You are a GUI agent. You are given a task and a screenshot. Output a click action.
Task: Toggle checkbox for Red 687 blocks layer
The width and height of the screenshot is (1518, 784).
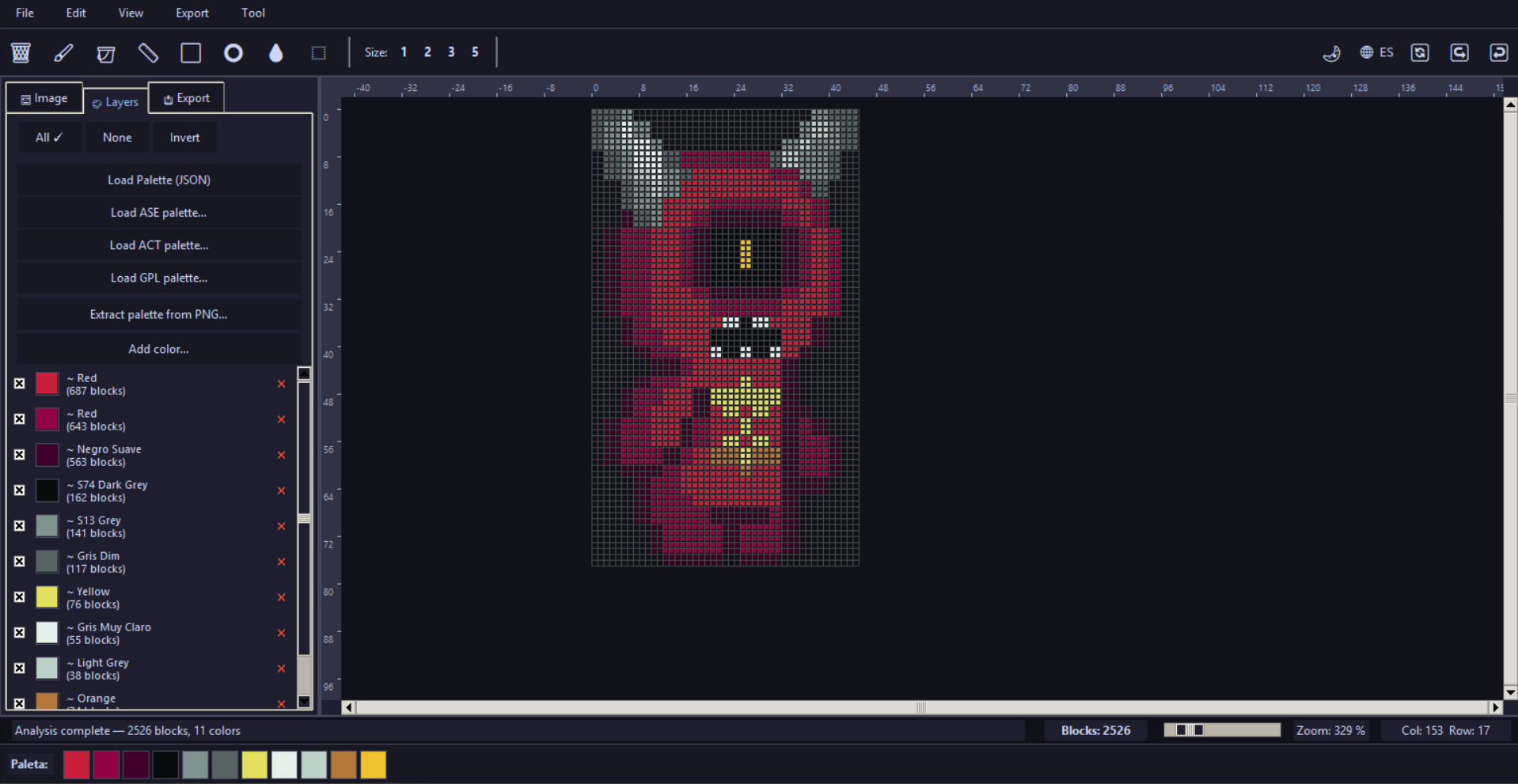(x=20, y=384)
